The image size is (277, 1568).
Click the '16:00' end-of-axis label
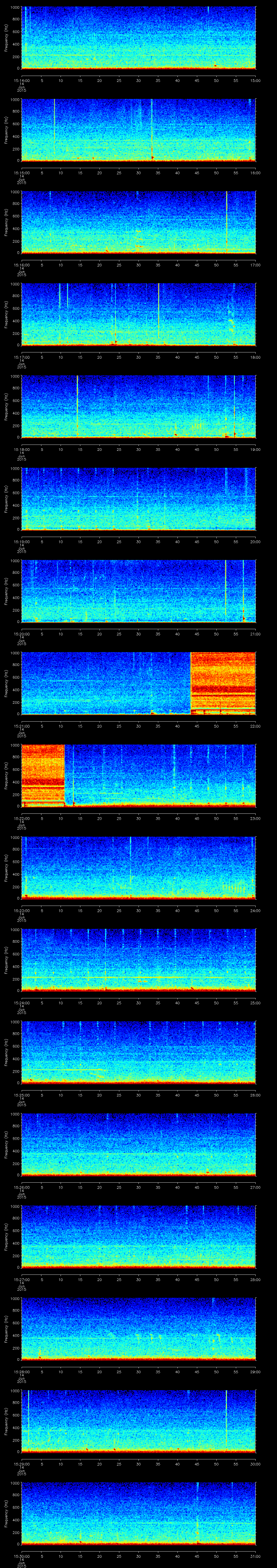(255, 173)
